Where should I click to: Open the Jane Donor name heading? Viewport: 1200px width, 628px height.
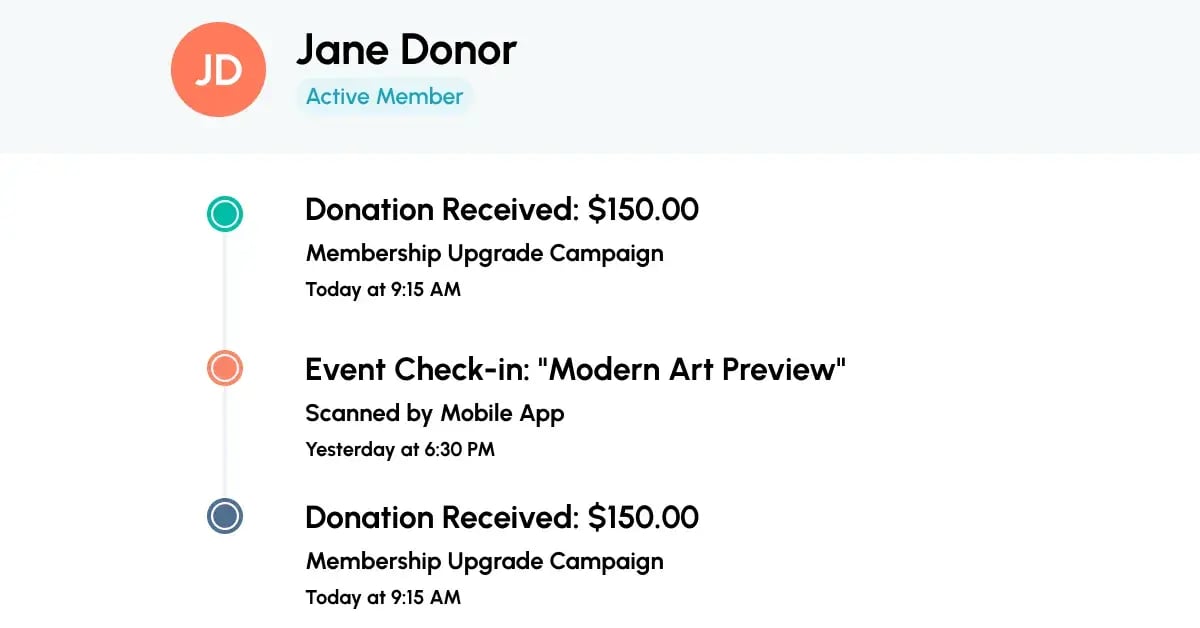(405, 50)
